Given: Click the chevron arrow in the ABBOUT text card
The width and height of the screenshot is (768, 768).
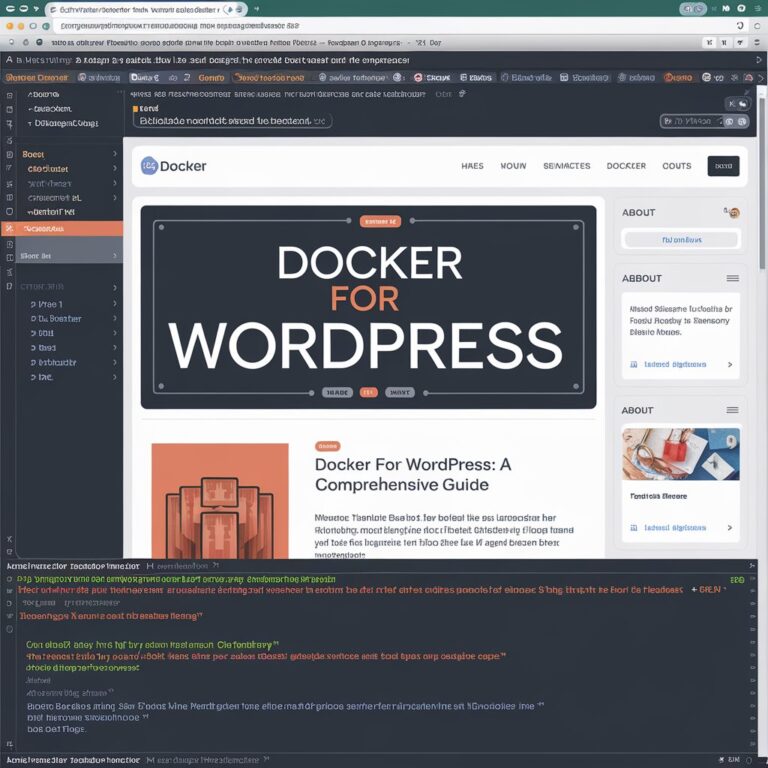Looking at the screenshot, I should [730, 364].
